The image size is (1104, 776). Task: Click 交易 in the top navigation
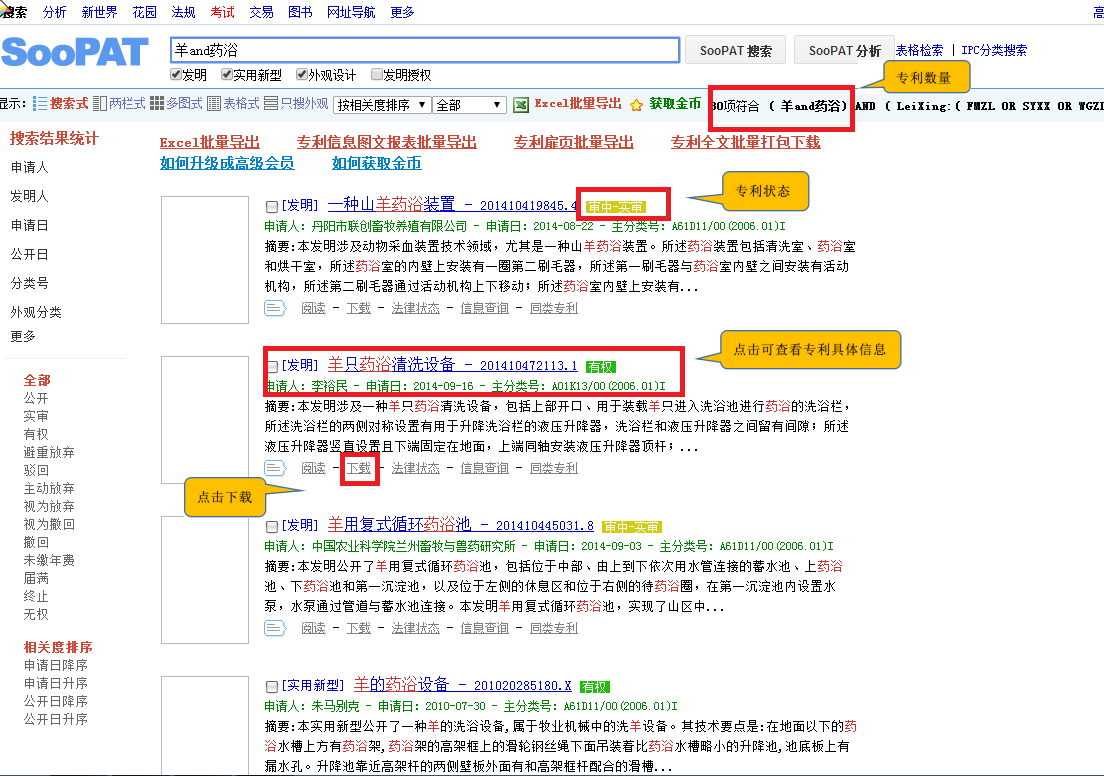[261, 12]
